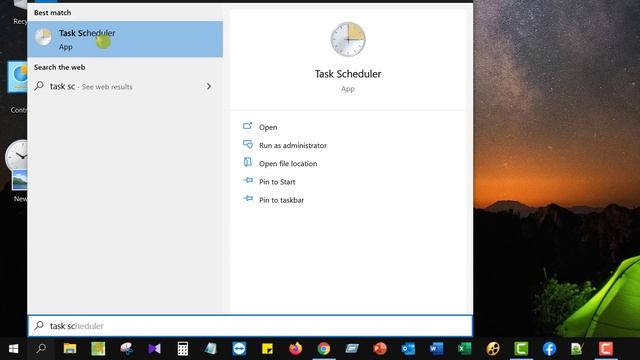Click the 'Search the web' heading
This screenshot has height=360, width=640.
pyautogui.click(x=60, y=67)
